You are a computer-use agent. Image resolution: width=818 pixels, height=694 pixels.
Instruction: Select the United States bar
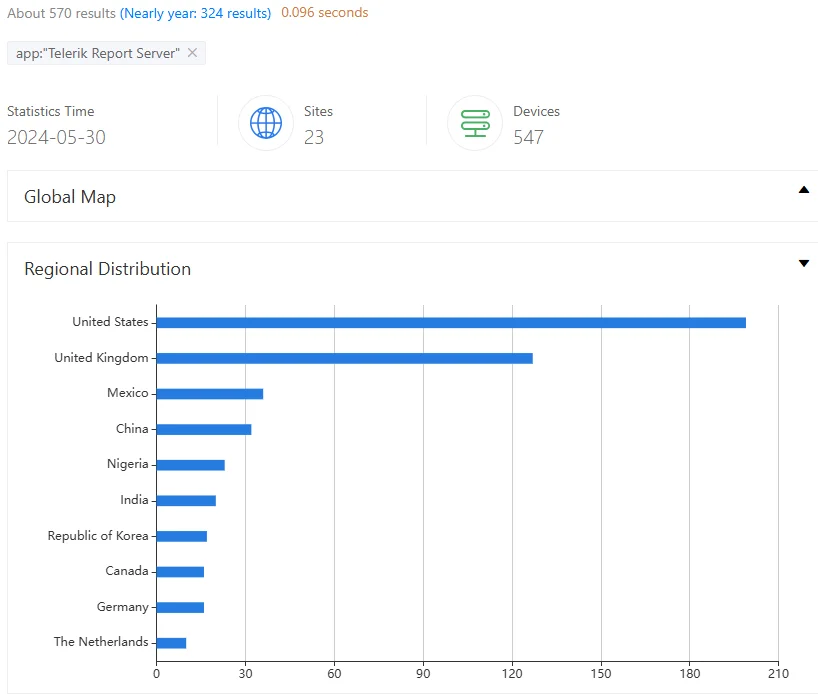[451, 322]
